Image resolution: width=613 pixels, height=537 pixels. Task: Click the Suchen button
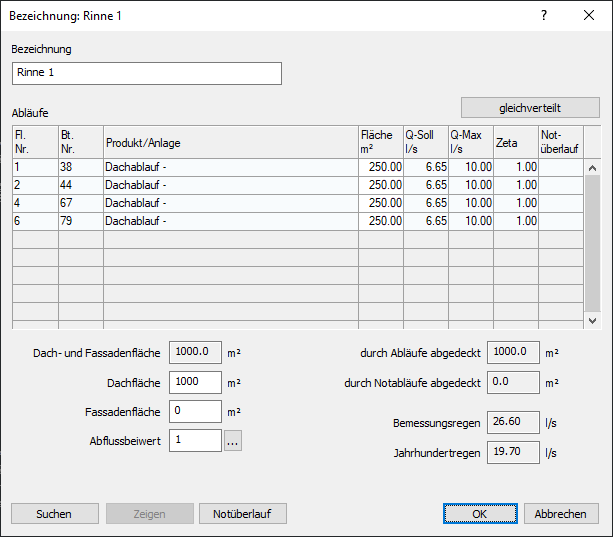point(55,514)
